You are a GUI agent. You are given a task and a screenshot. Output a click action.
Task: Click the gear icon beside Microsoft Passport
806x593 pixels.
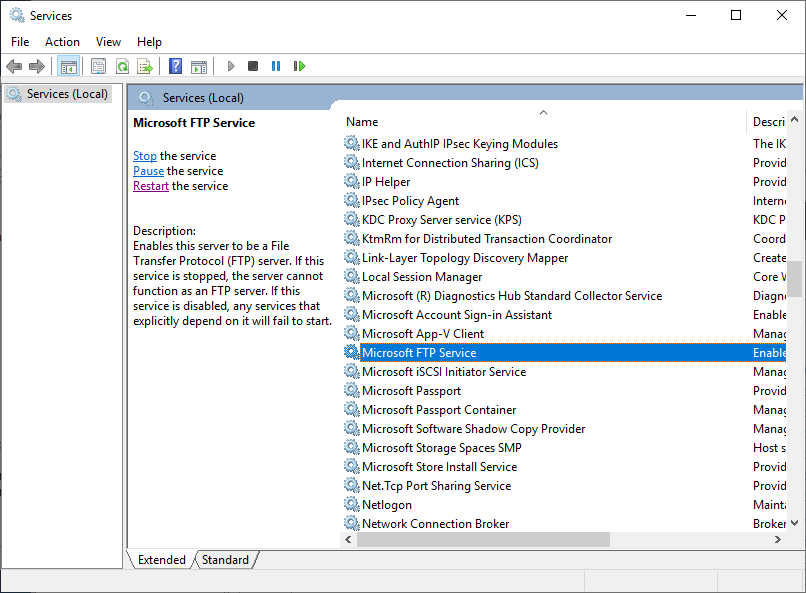tap(352, 390)
